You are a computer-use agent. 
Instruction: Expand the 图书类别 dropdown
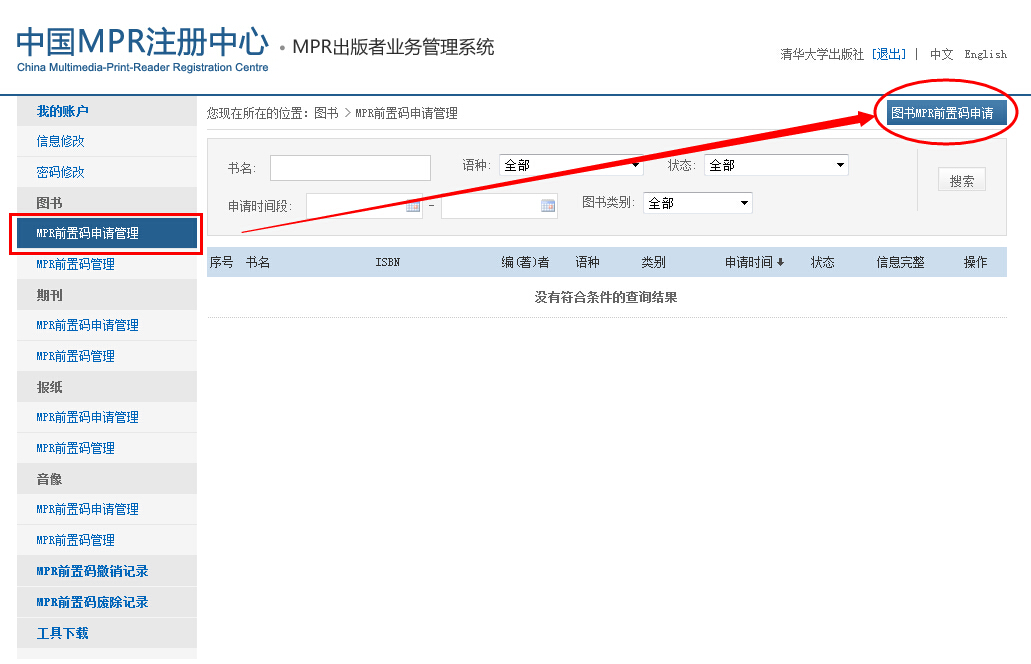(697, 203)
